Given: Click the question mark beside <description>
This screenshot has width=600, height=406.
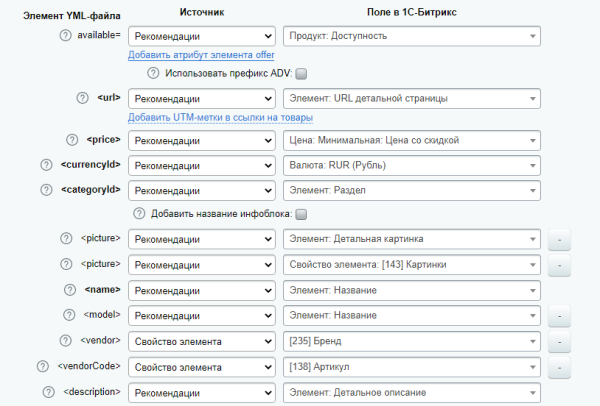Looking at the screenshot, I should [x=49, y=392].
